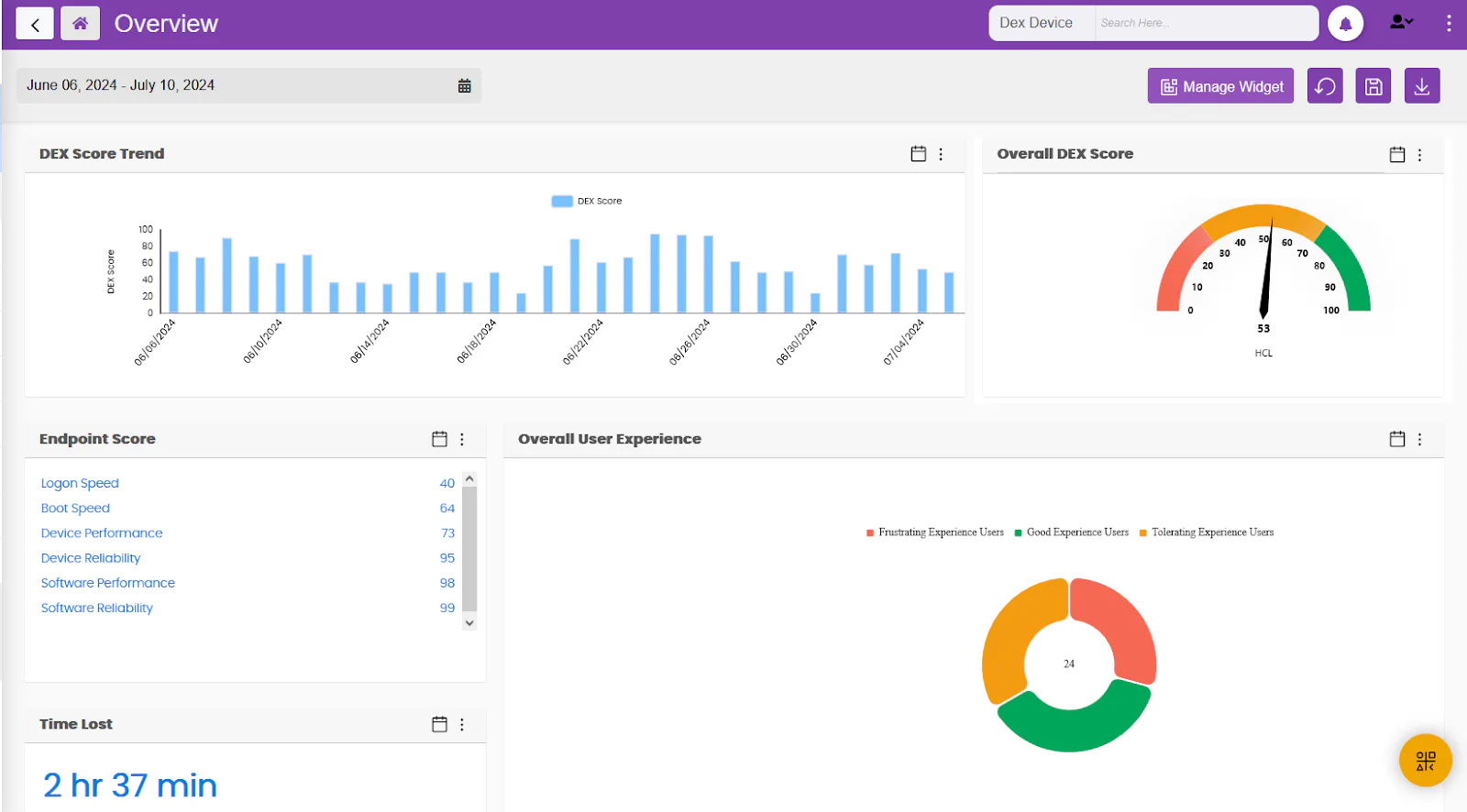Open the date range calendar picker icon

(x=465, y=85)
